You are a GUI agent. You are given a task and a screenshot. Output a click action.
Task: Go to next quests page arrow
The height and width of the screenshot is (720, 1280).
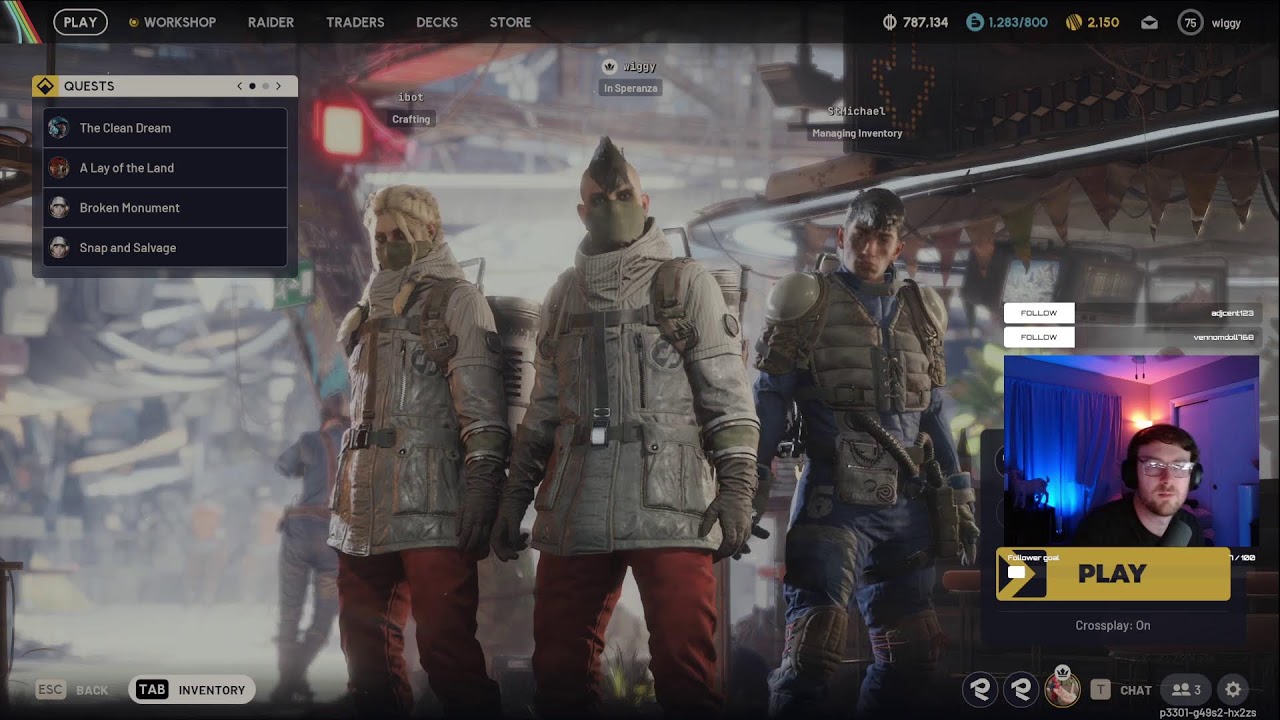coord(278,86)
